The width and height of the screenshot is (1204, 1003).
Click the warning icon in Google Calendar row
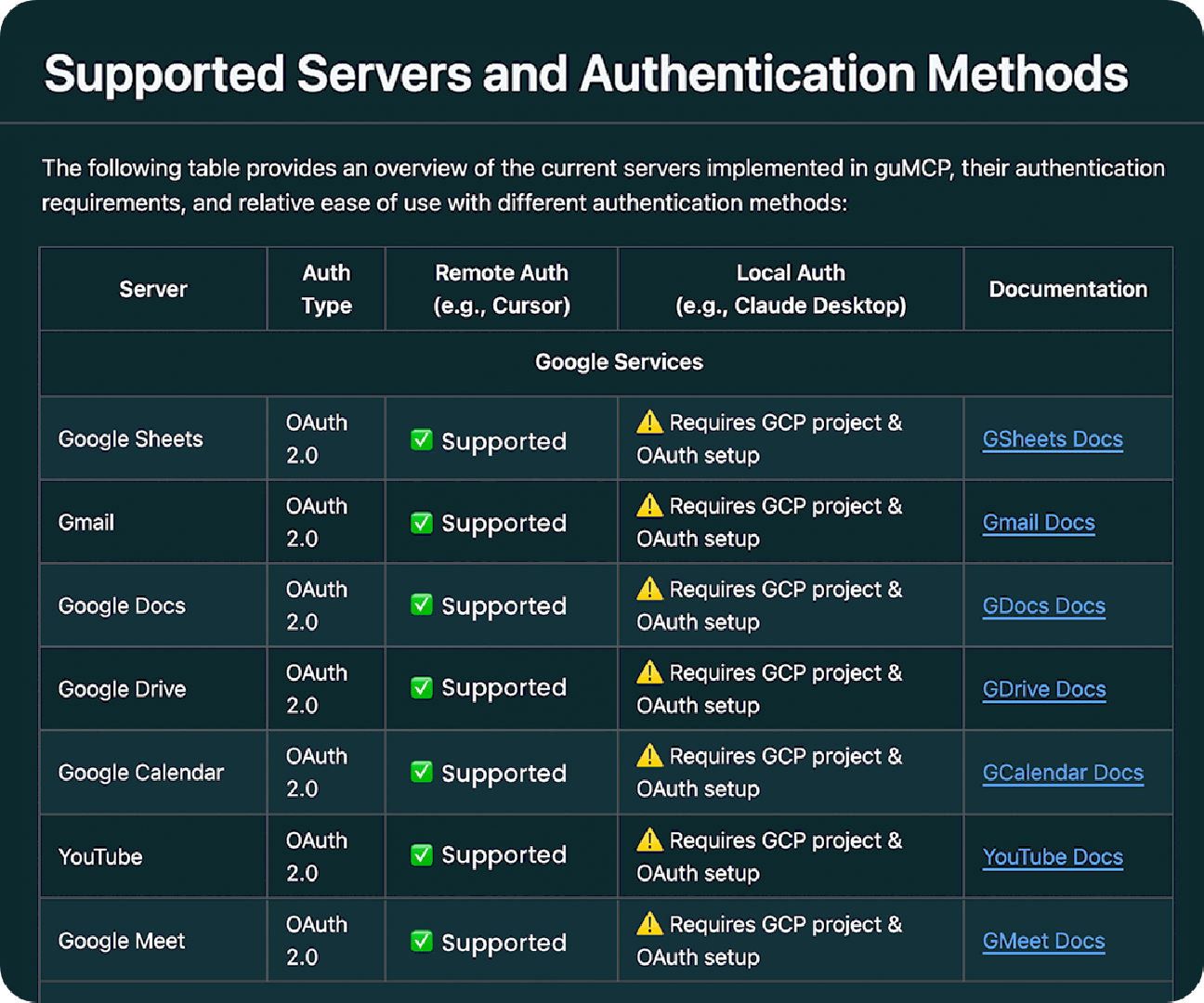(x=649, y=756)
